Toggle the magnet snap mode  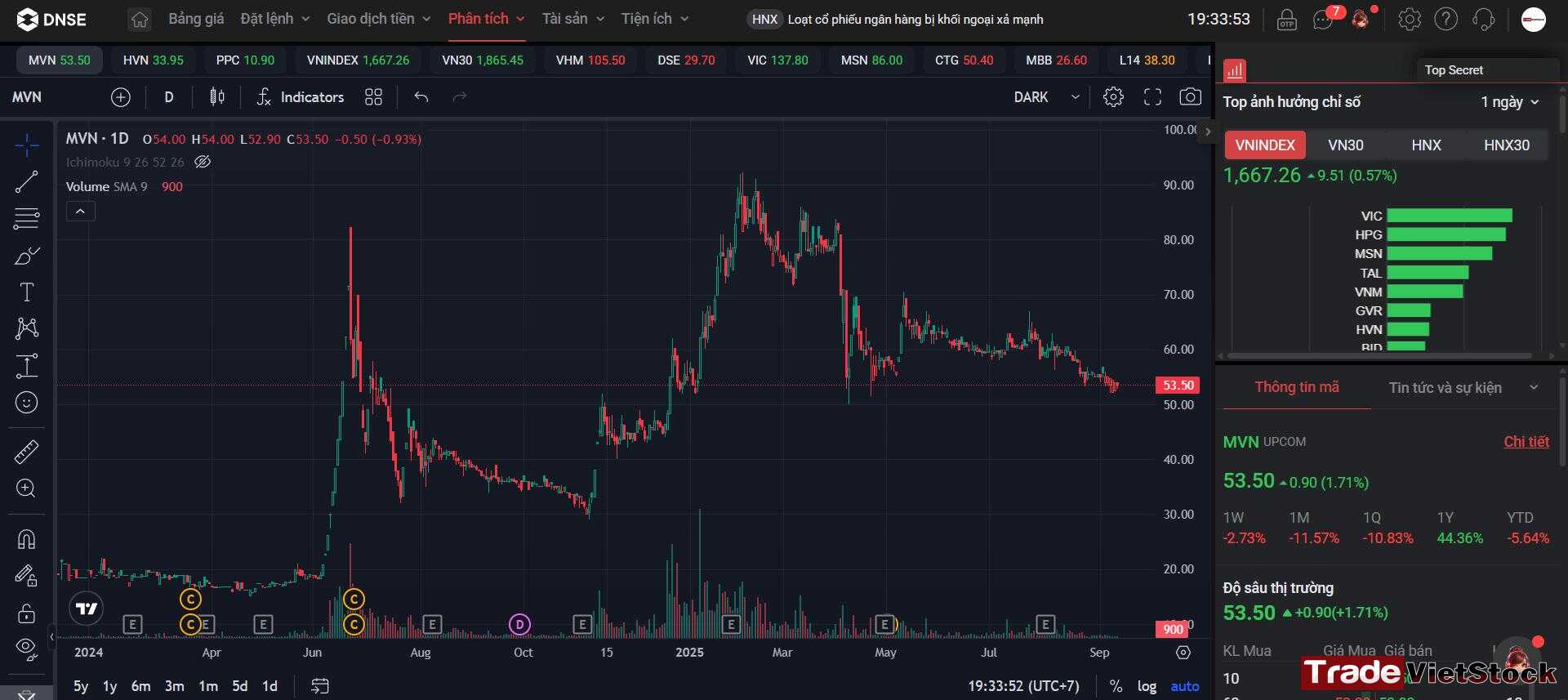tap(26, 539)
